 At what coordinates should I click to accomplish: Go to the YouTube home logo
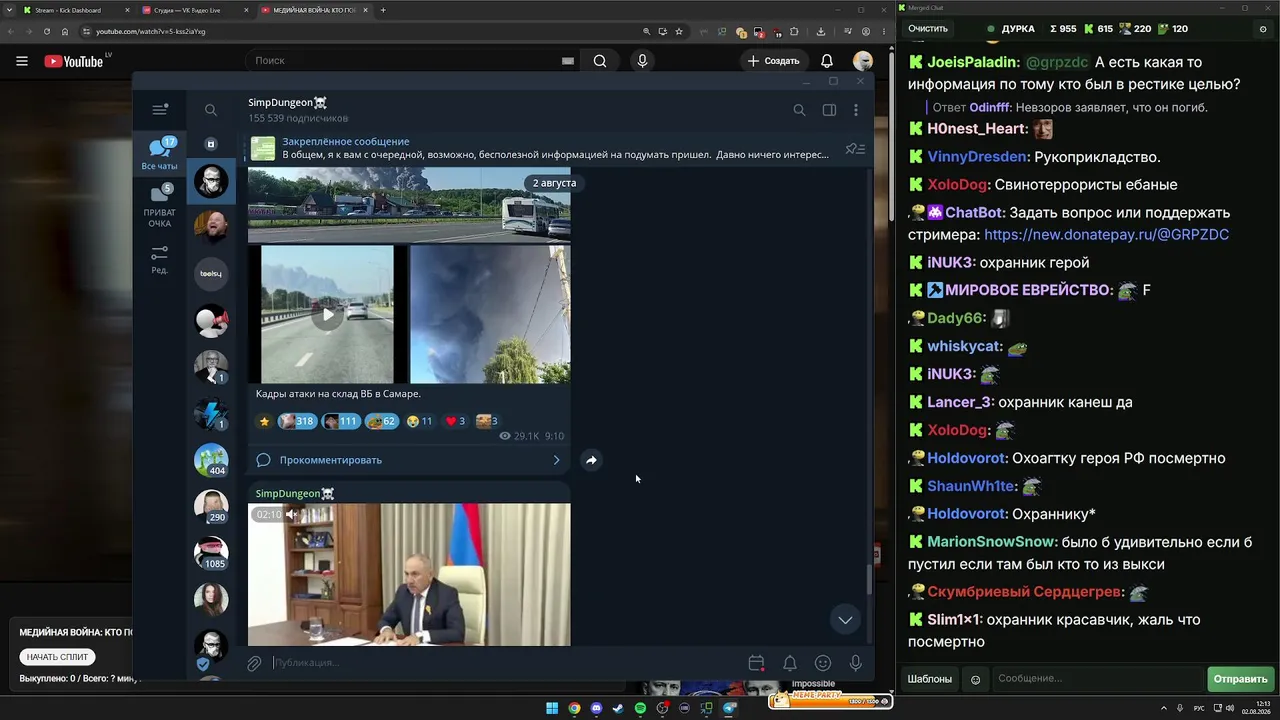coord(74,61)
